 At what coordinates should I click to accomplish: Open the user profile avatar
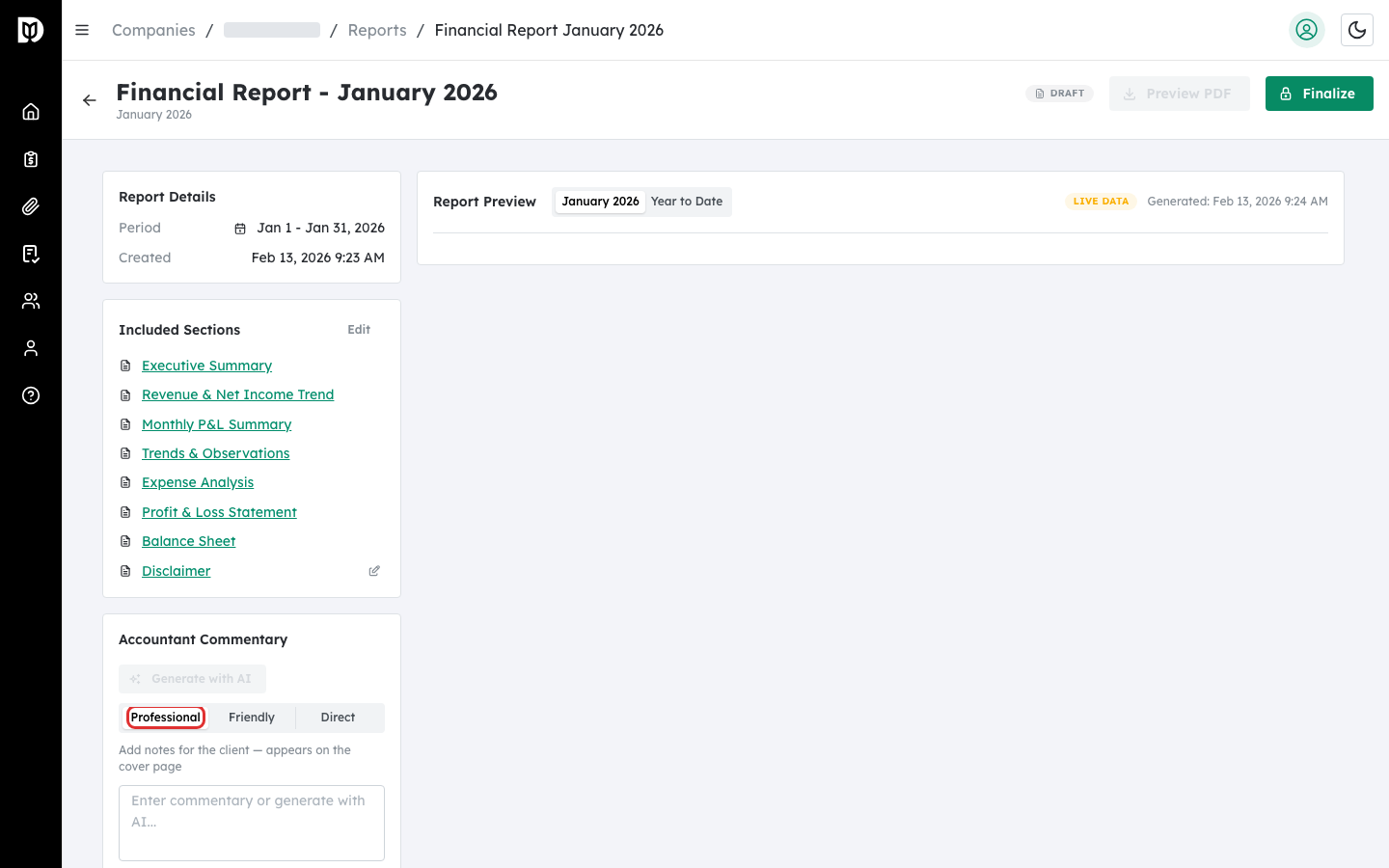click(x=1306, y=30)
